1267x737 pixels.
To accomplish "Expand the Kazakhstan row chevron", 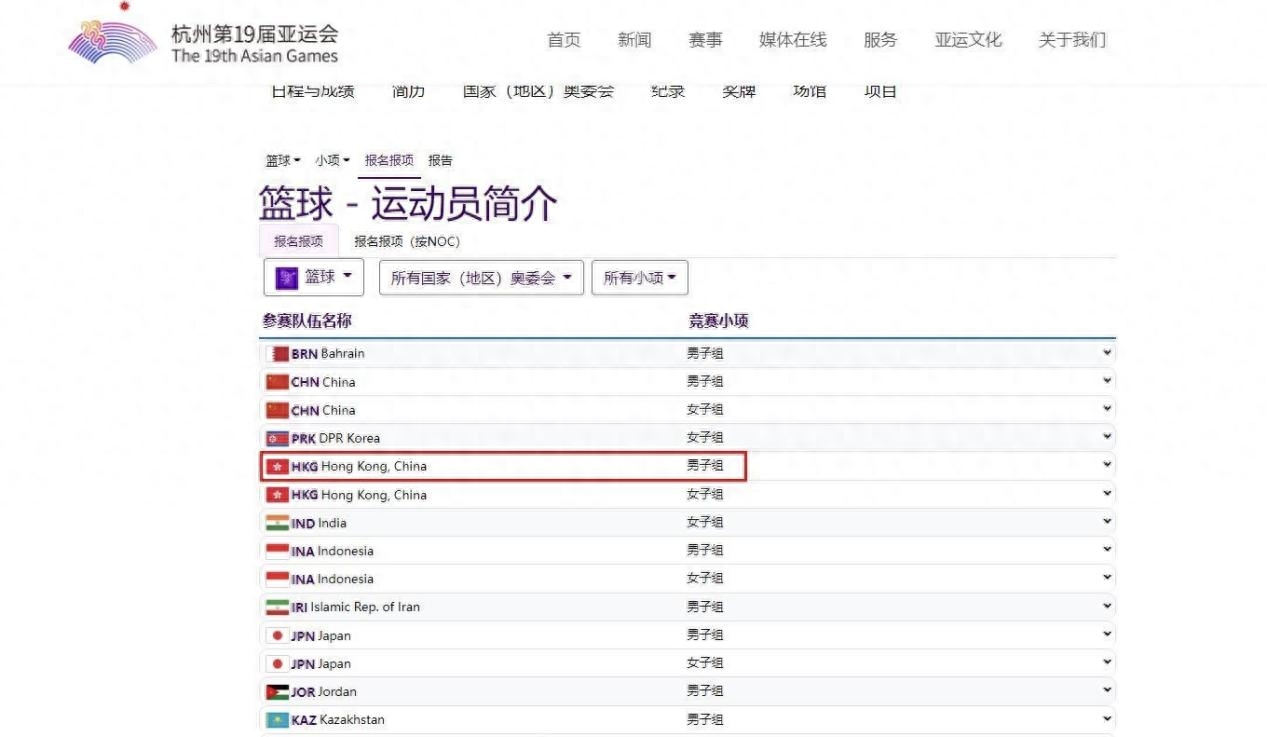I will (x=1106, y=719).
